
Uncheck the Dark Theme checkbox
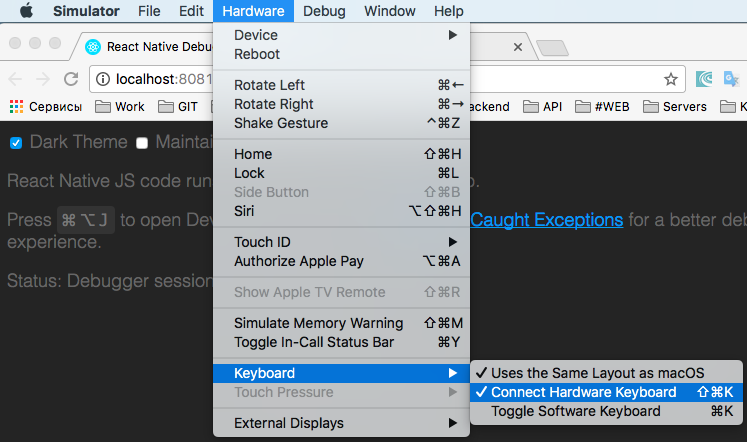[16, 143]
